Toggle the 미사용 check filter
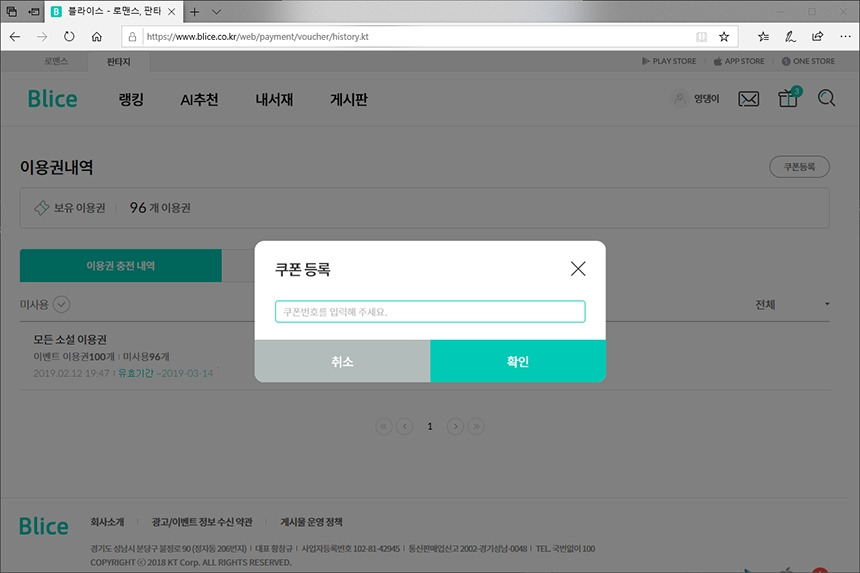Viewport: 860px width, 573px height. (x=61, y=304)
